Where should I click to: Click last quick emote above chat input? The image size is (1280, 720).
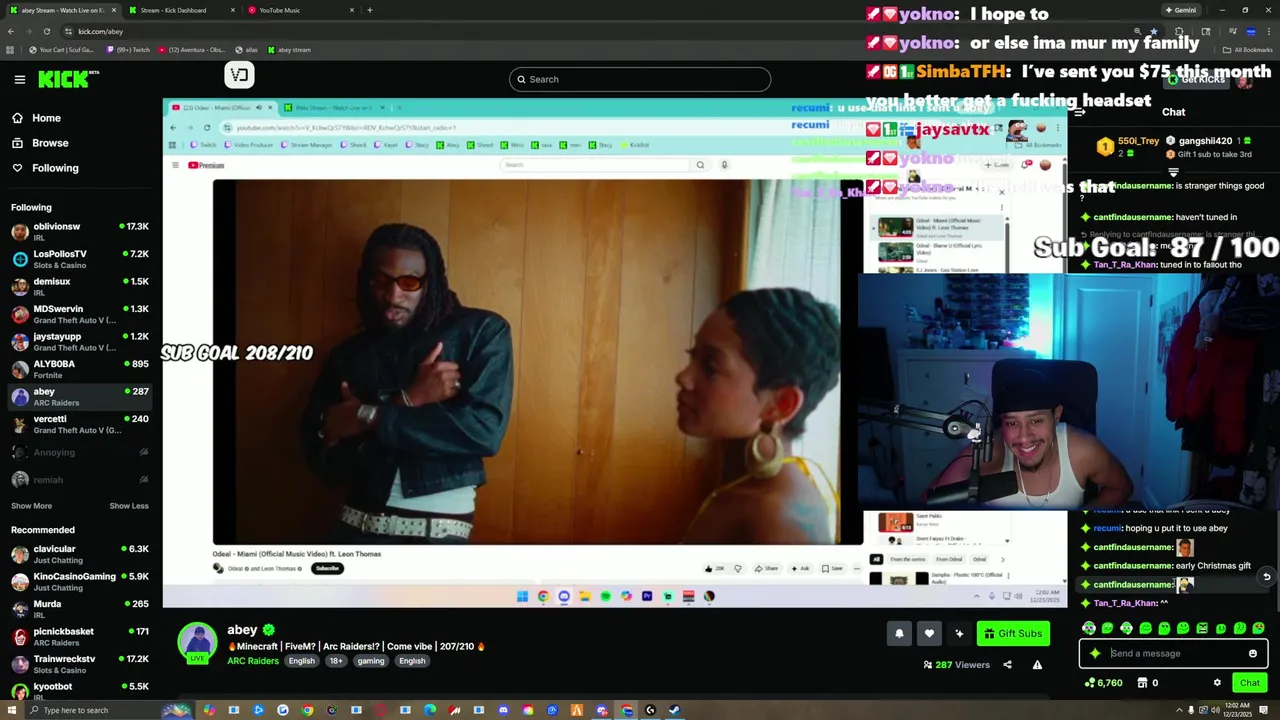click(x=1259, y=628)
